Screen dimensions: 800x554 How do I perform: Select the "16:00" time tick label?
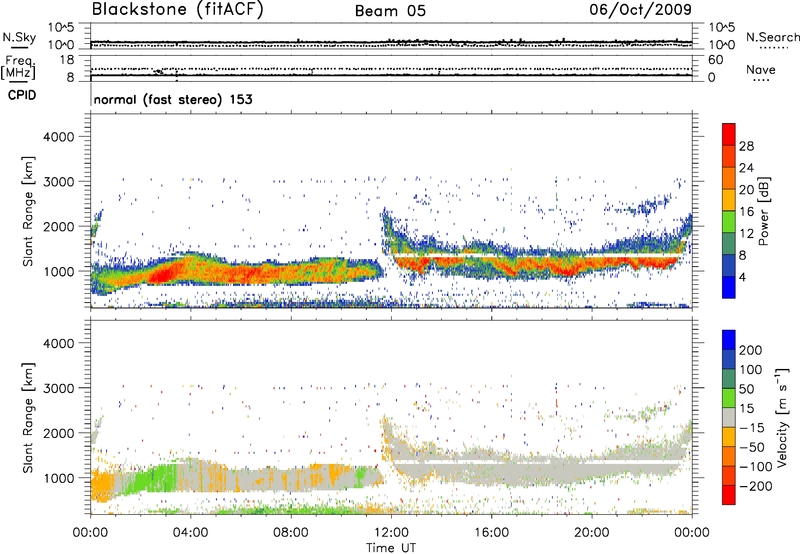click(491, 533)
